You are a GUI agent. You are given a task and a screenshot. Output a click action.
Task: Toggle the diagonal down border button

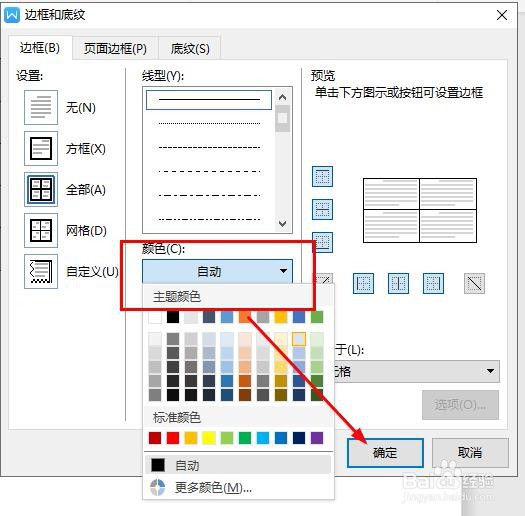(x=474, y=284)
